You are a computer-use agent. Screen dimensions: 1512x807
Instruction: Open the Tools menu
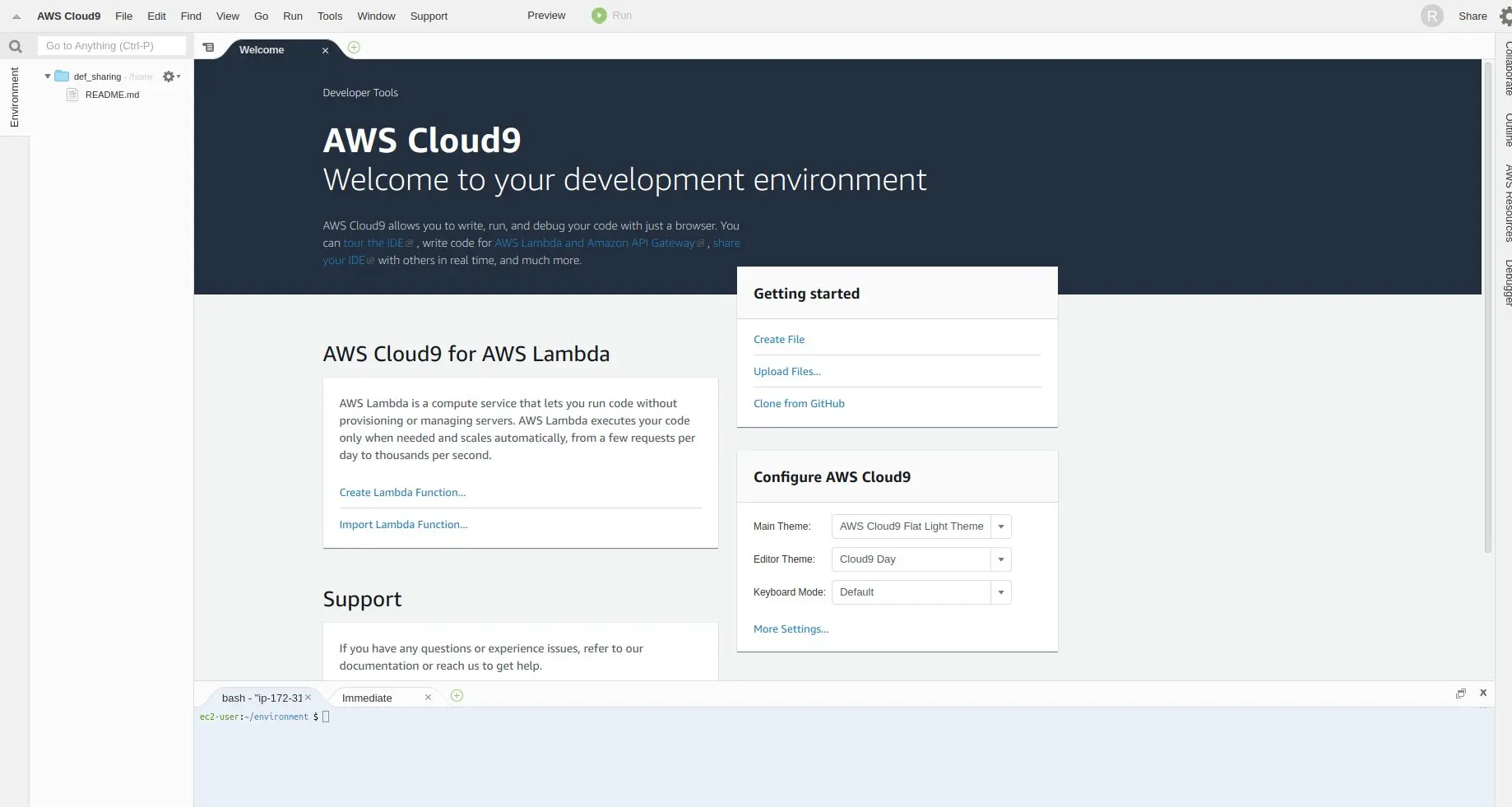point(330,16)
